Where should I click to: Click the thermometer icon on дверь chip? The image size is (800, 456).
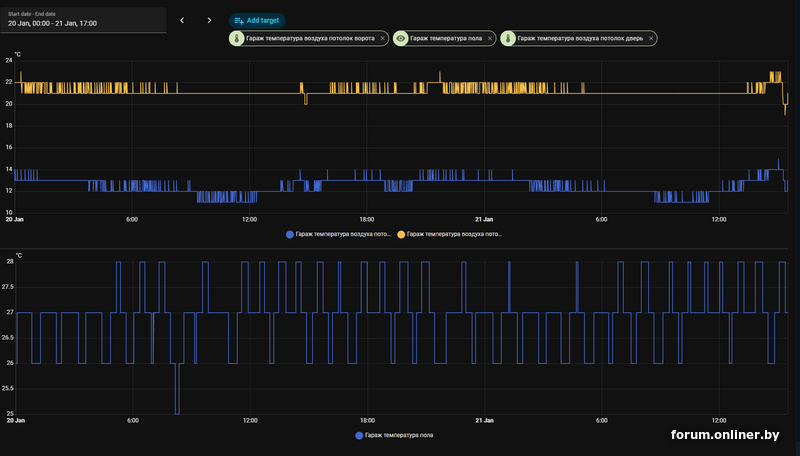(509, 38)
